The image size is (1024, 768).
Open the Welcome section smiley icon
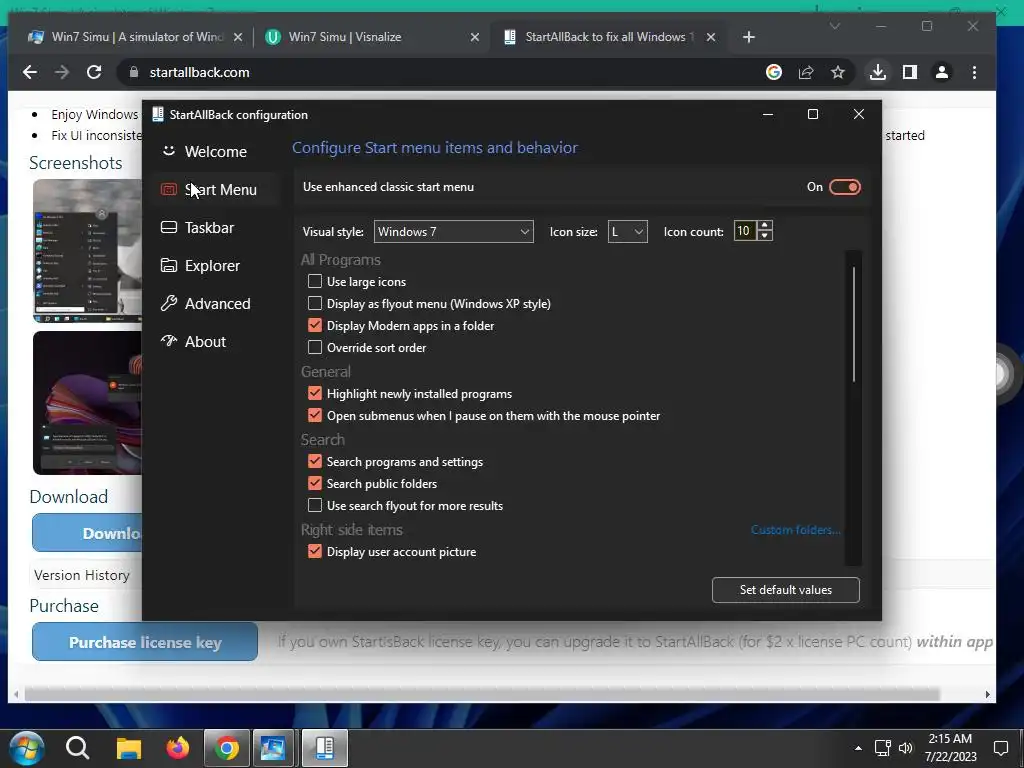pos(168,151)
